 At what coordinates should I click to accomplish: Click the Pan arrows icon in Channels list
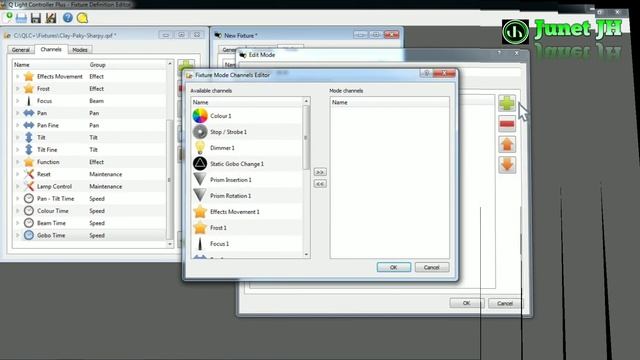tap(29, 113)
